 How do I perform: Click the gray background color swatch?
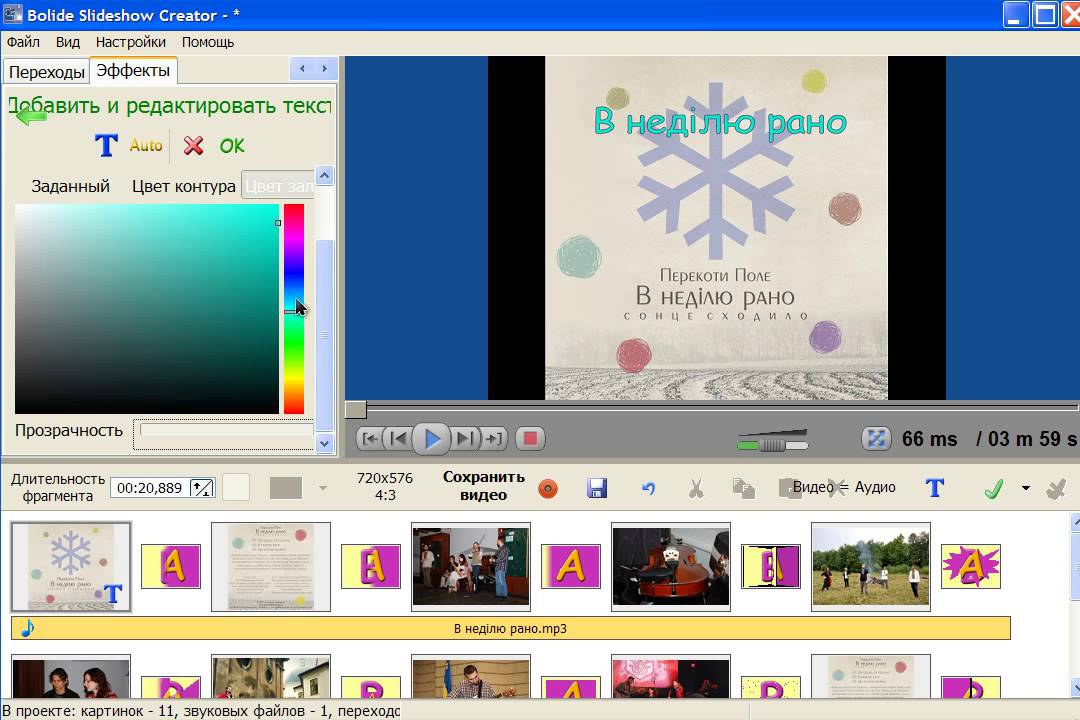tap(286, 488)
